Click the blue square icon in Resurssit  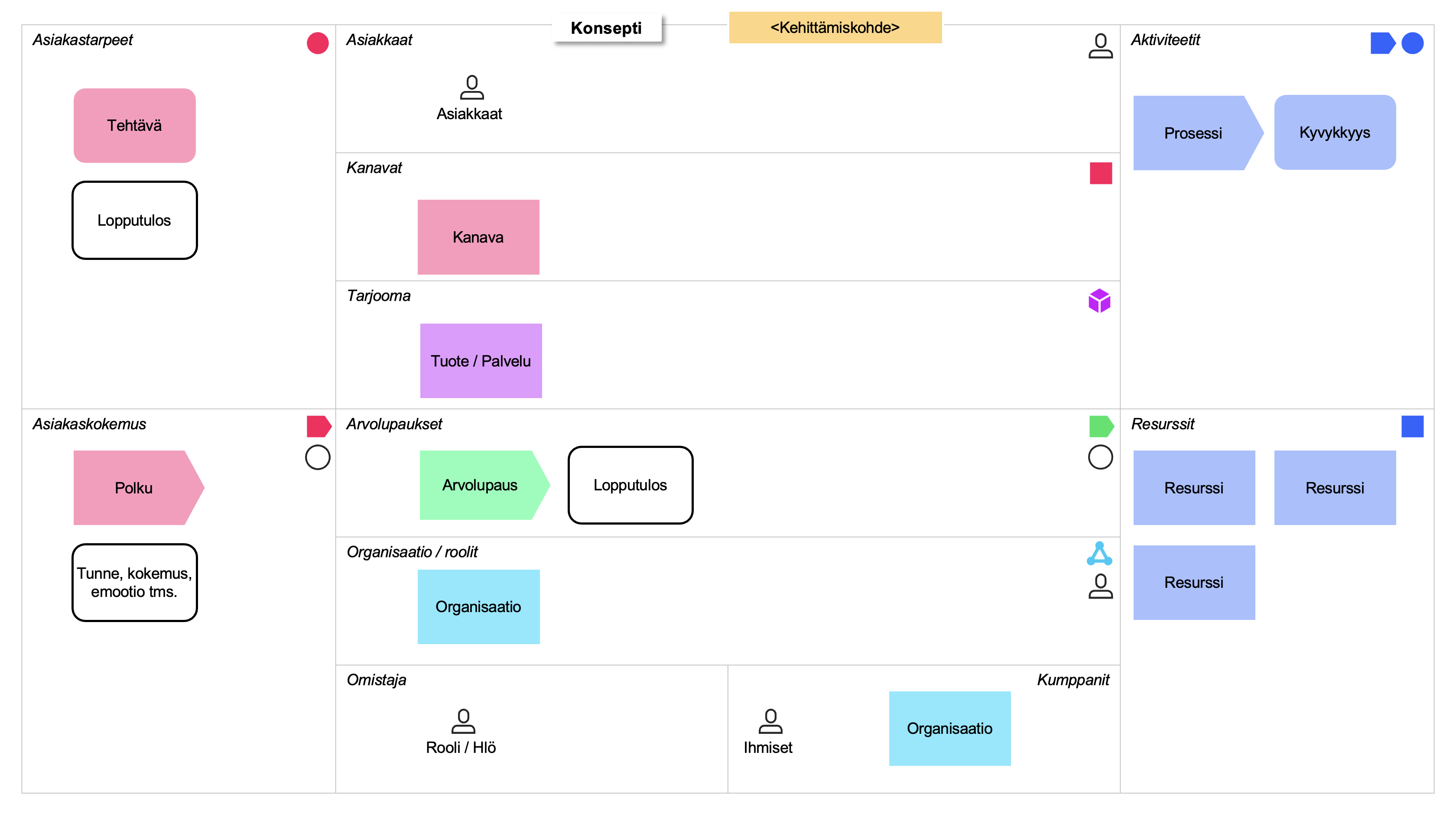click(1412, 427)
